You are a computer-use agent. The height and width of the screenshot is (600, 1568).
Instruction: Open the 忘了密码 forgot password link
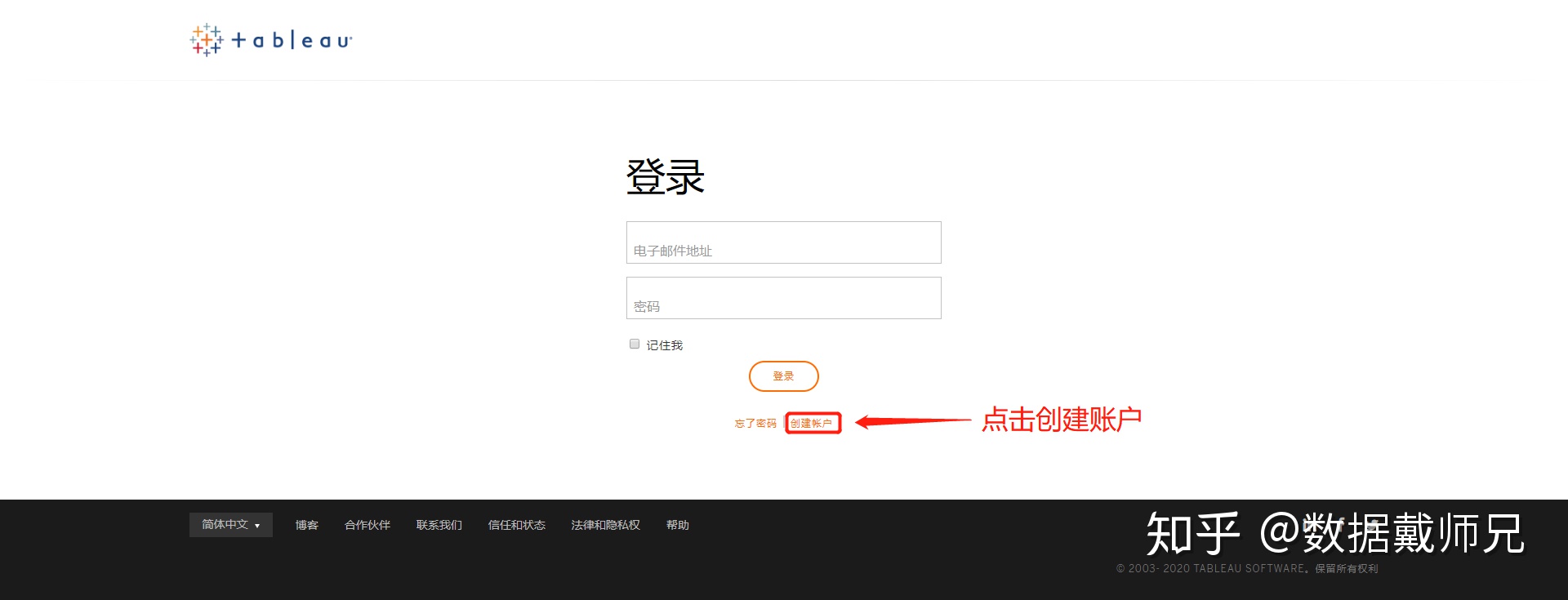tap(755, 424)
